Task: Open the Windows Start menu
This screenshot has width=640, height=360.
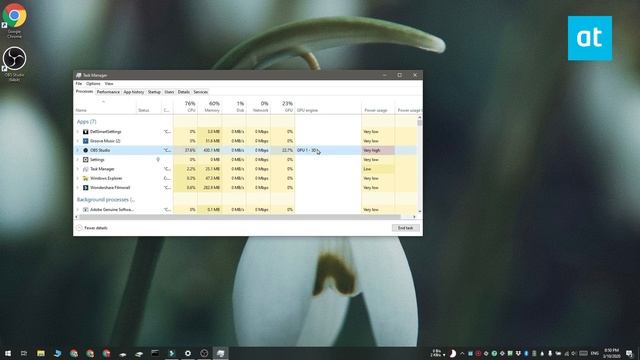Action: click(8, 353)
